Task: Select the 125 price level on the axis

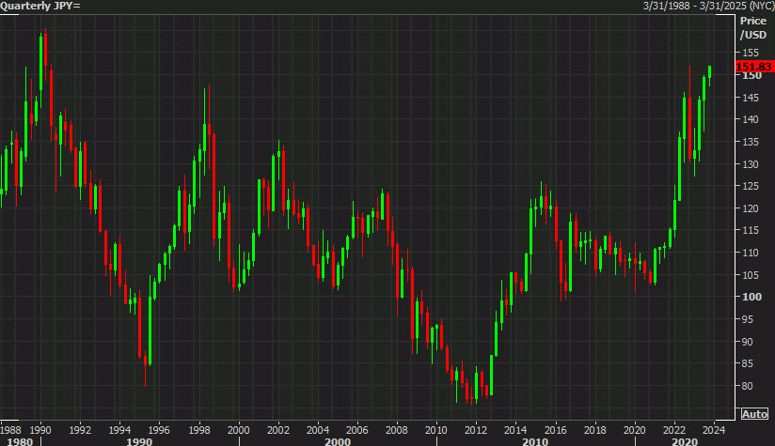Action: (750, 186)
